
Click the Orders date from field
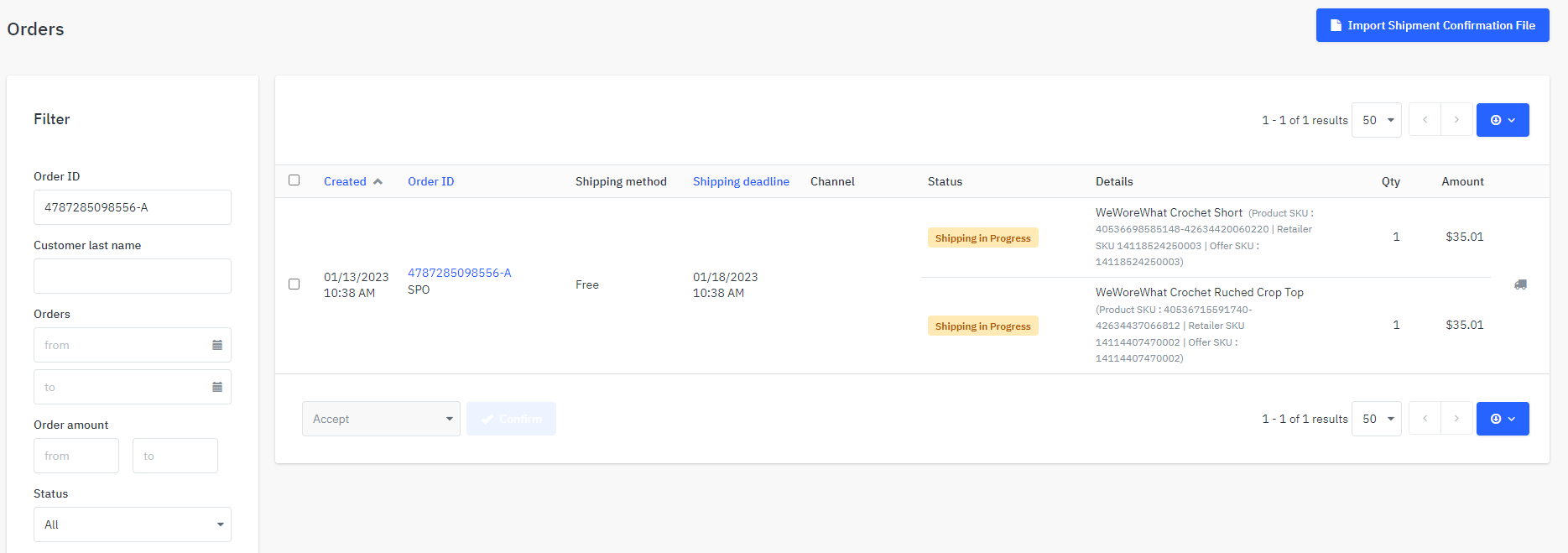pyautogui.click(x=133, y=345)
